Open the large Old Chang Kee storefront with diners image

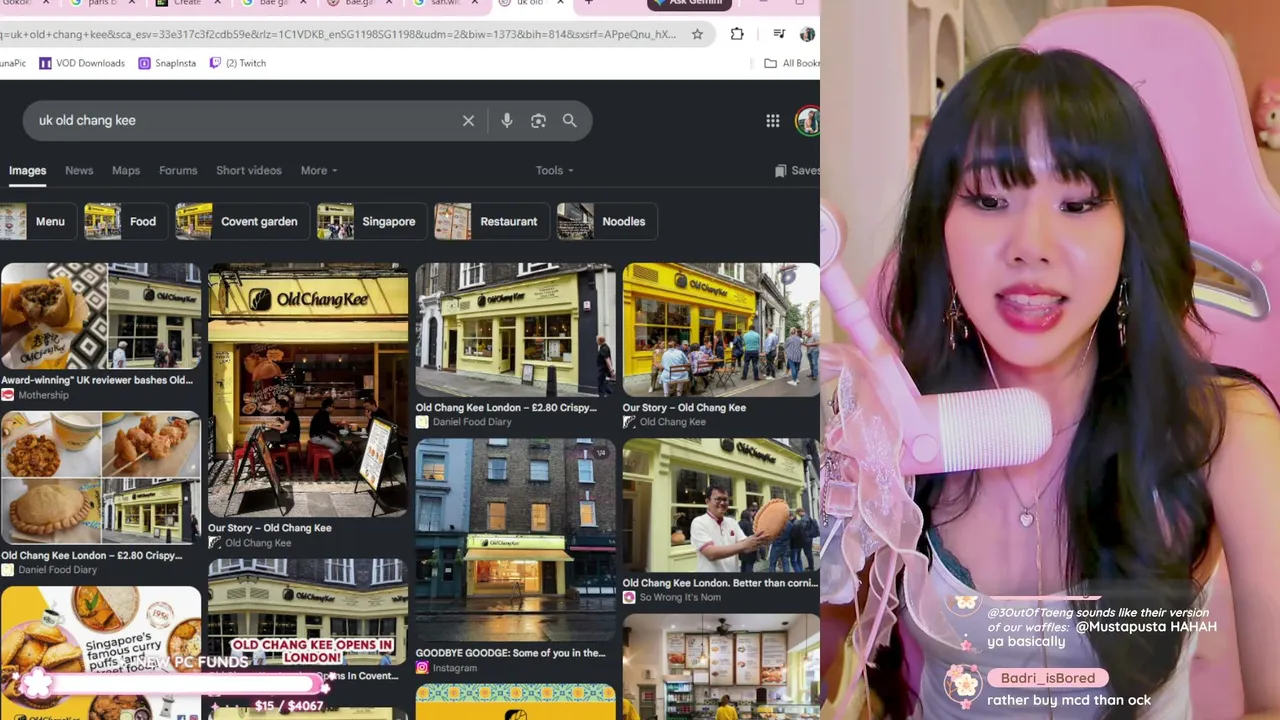[308, 390]
